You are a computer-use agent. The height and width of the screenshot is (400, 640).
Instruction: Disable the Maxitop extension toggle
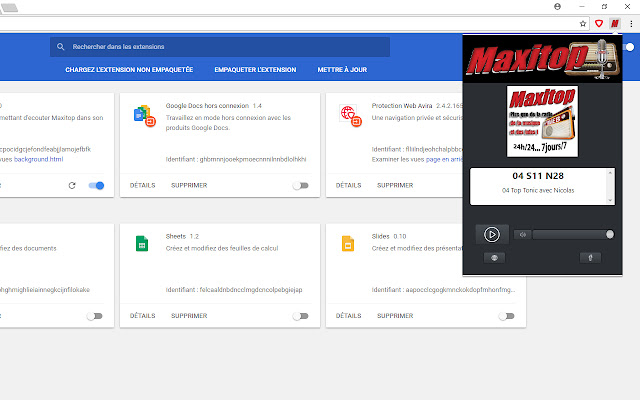[x=96, y=186]
